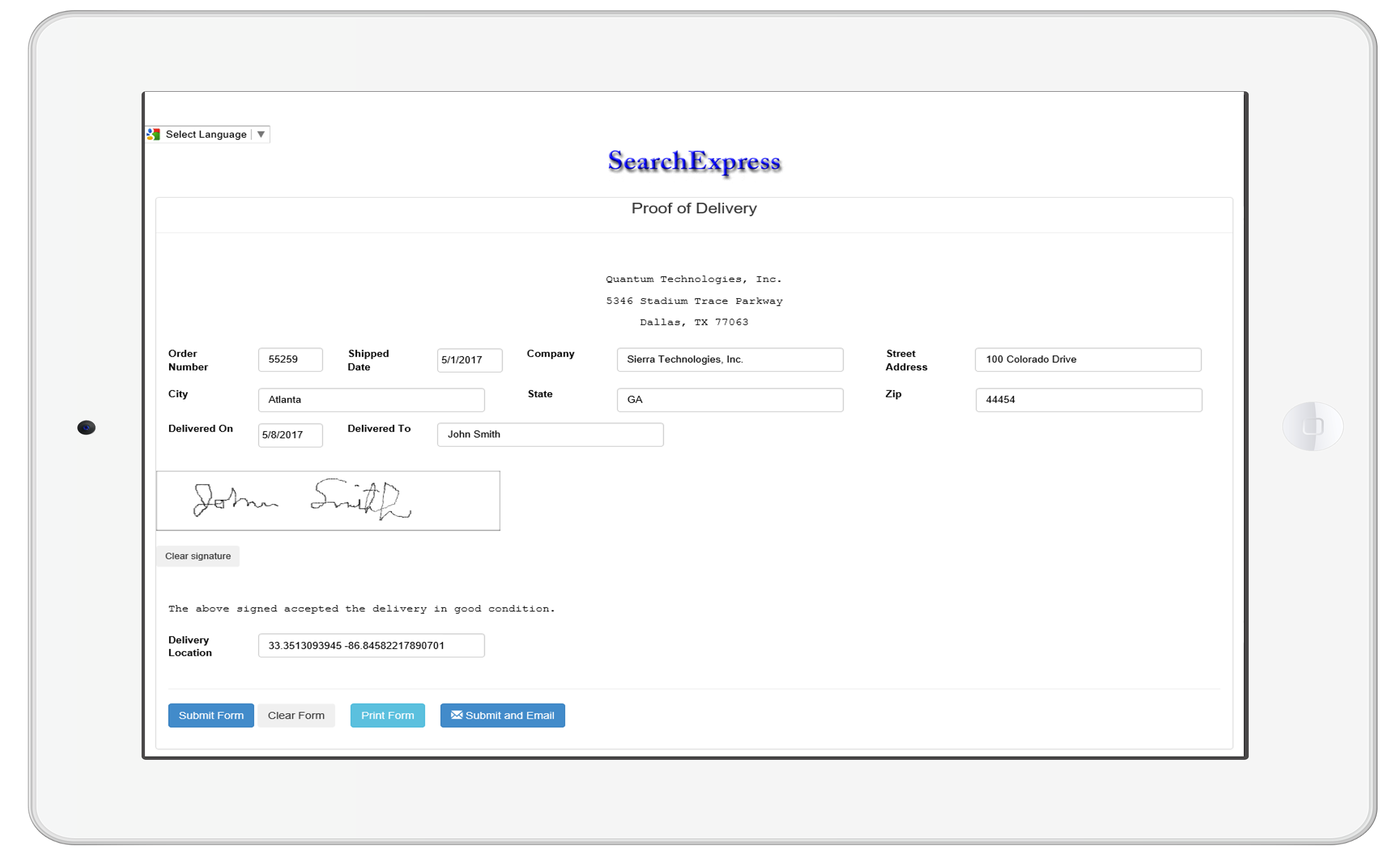Click the envelope icon on Submit and Email
The image size is (1400, 858).
tap(457, 715)
